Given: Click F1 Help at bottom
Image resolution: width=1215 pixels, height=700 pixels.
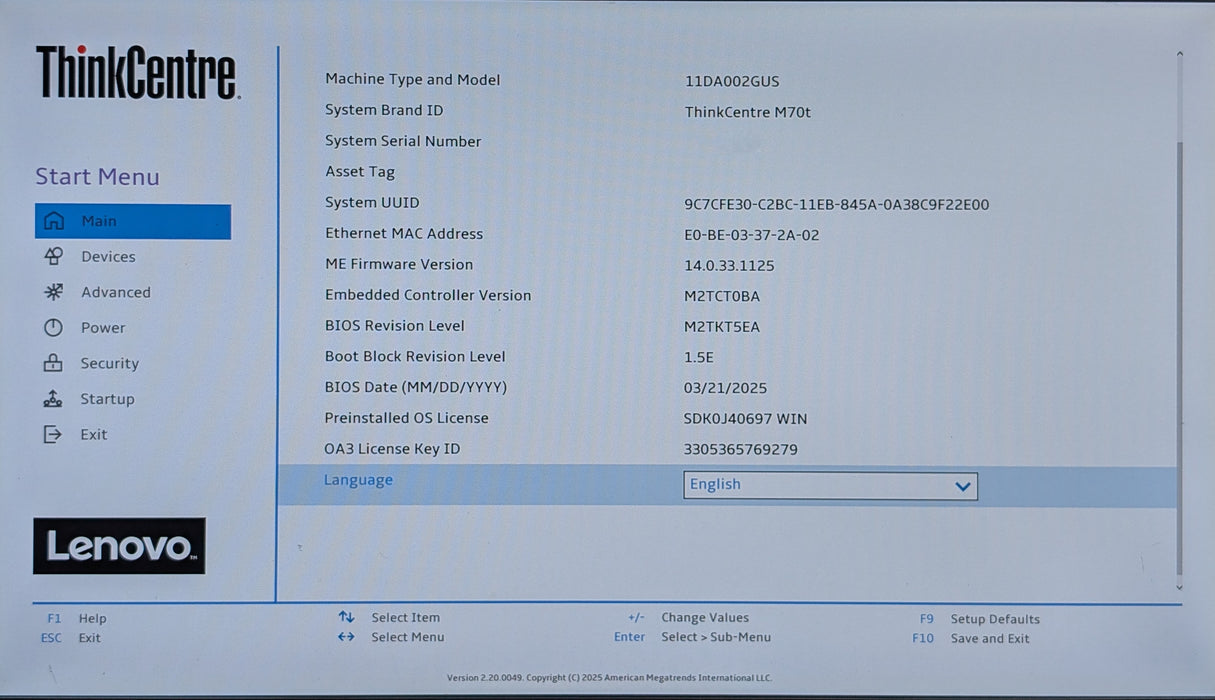Looking at the screenshot, I should coord(76,619).
